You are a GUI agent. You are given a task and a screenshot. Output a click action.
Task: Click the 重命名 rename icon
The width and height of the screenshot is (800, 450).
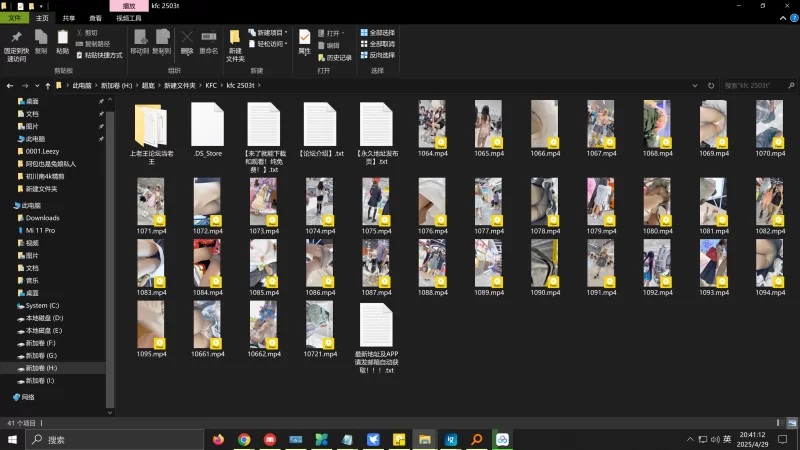click(x=208, y=38)
